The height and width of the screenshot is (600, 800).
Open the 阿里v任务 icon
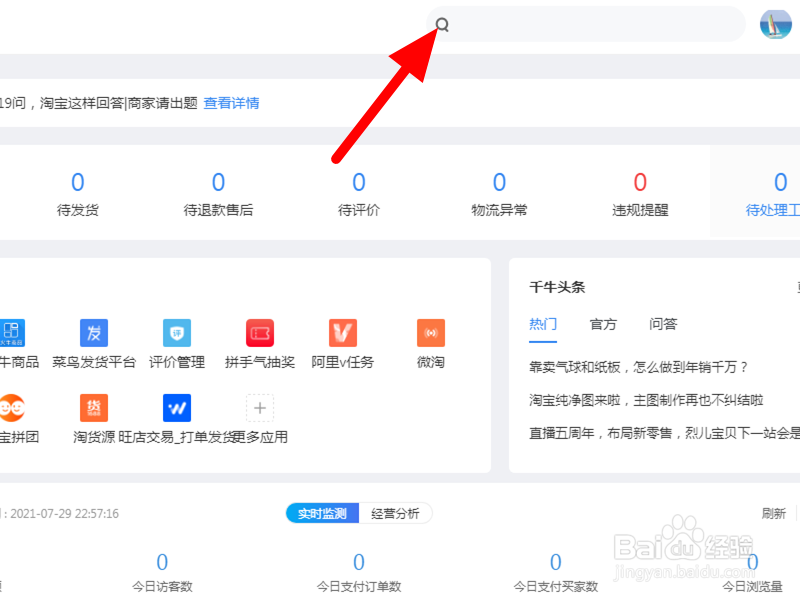(x=341, y=333)
